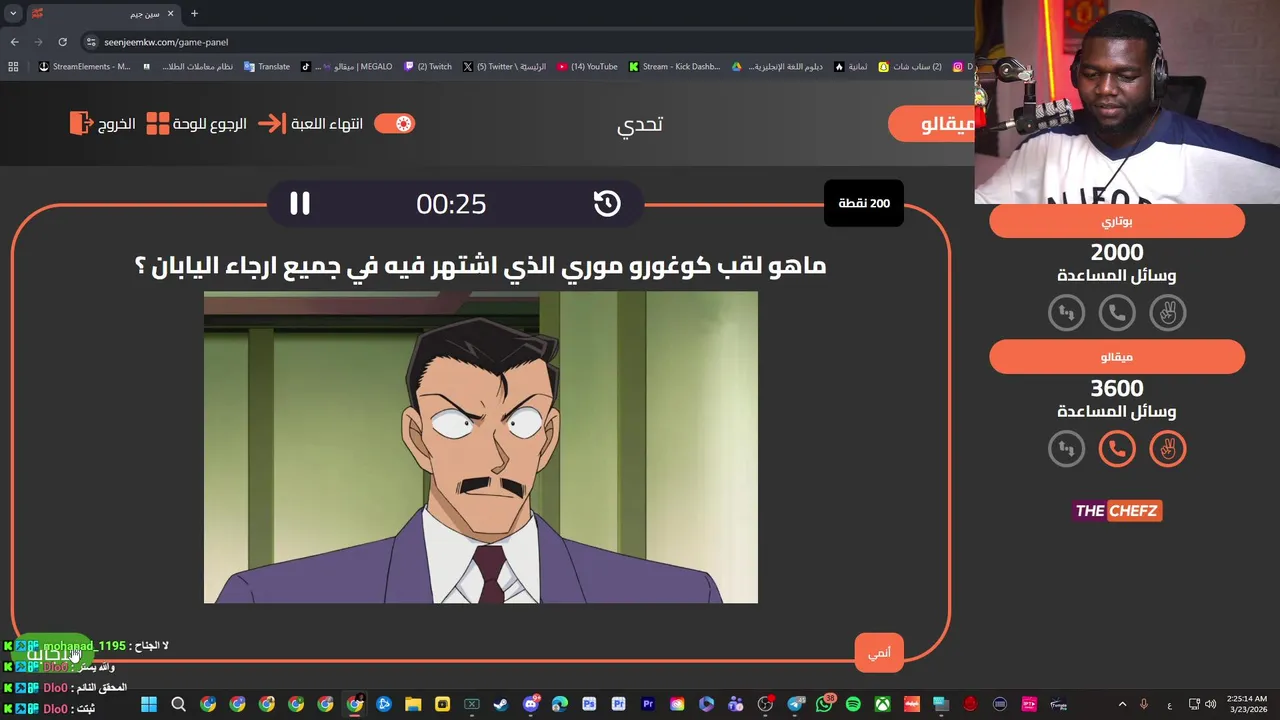Open the ثمانية bookmark
Screen dimensions: 1280x720
click(851, 67)
